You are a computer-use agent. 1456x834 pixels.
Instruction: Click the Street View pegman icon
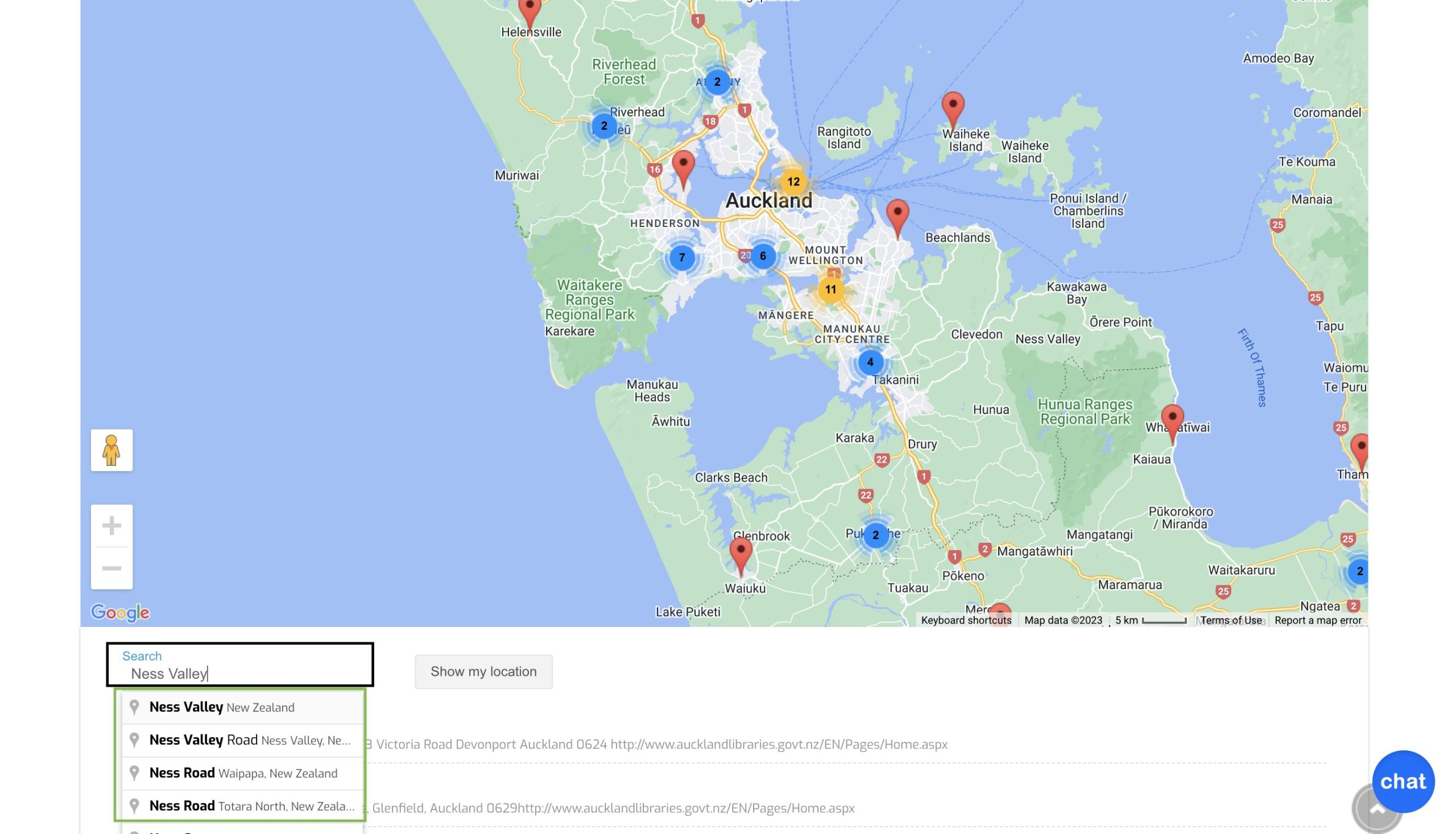pyautogui.click(x=111, y=450)
